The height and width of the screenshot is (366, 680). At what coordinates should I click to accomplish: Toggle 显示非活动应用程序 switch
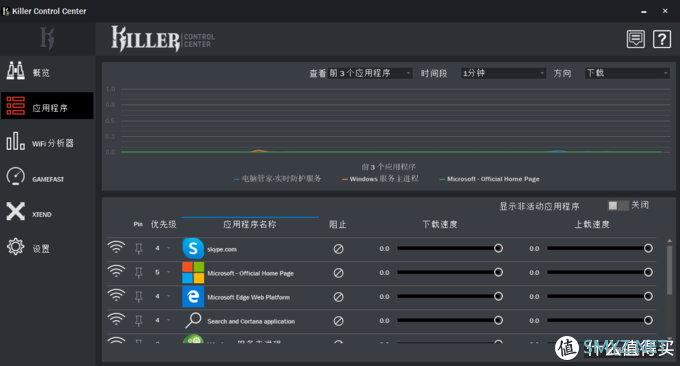pyautogui.click(x=618, y=206)
